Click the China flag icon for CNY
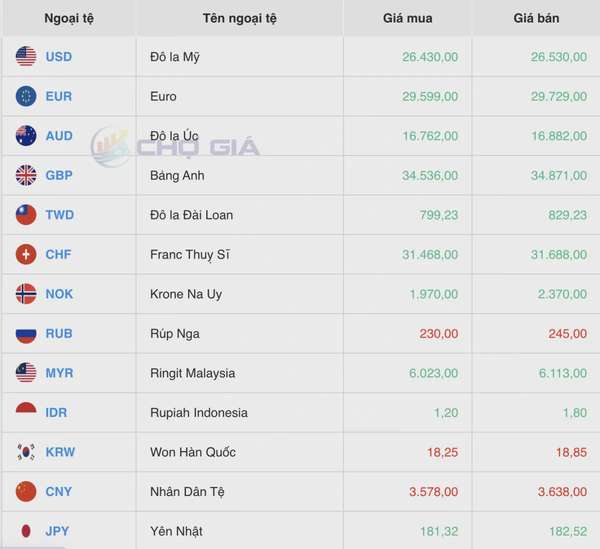The image size is (600, 549). click(x=26, y=492)
